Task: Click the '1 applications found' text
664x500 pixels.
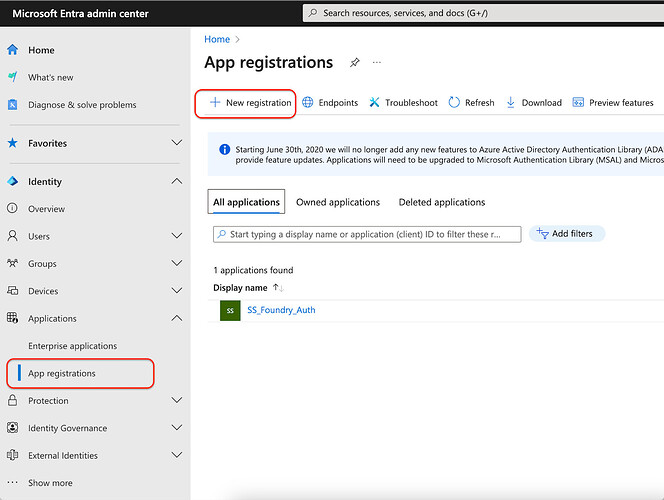Action: tap(253, 270)
